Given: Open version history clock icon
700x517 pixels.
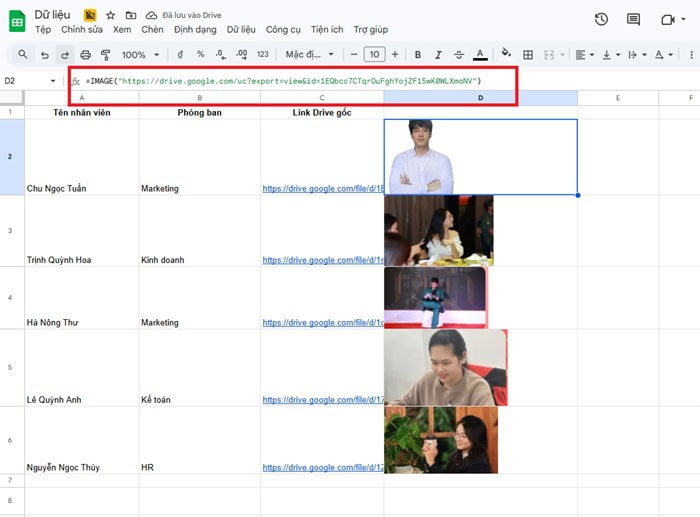Looking at the screenshot, I should pos(601,19).
